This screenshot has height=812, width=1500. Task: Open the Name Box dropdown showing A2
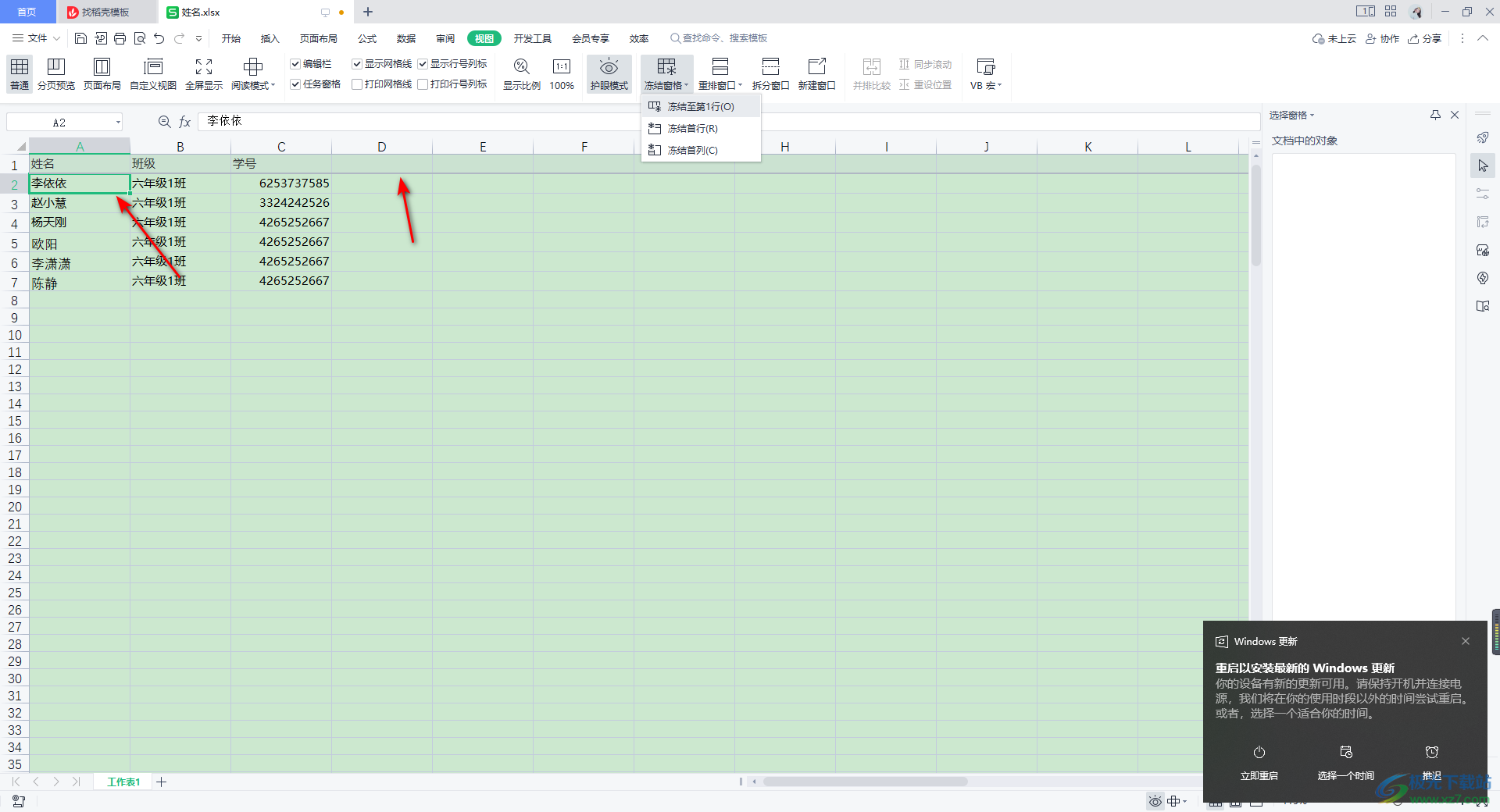118,122
